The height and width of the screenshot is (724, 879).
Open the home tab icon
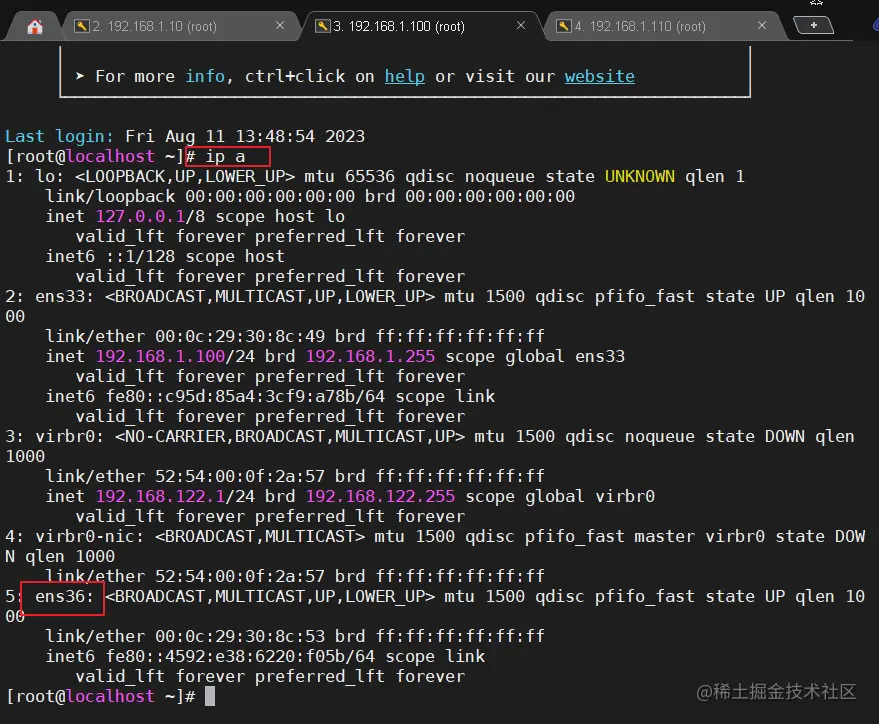point(35,26)
